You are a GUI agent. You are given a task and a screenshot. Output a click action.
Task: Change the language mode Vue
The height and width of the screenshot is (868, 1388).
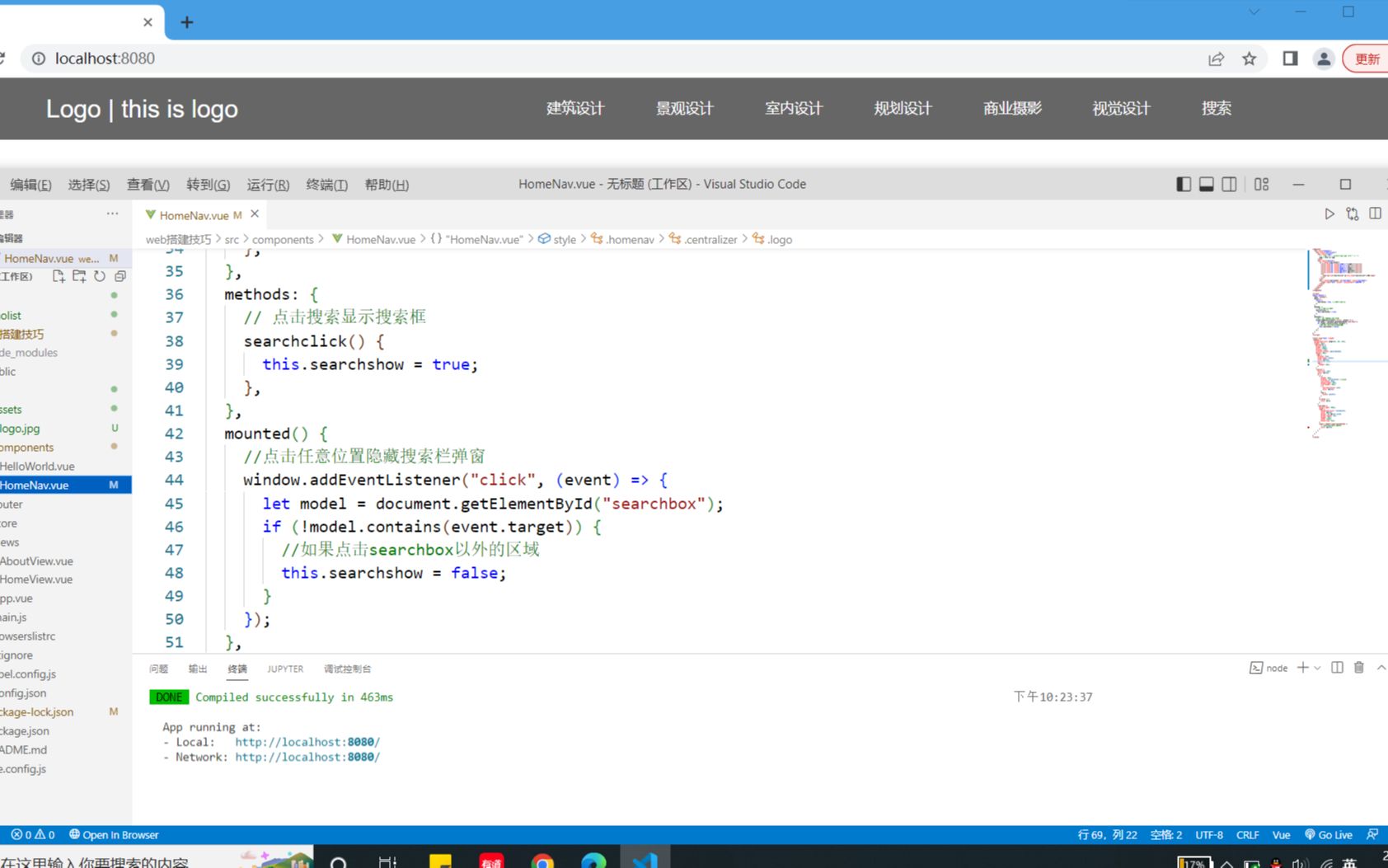click(x=1281, y=835)
